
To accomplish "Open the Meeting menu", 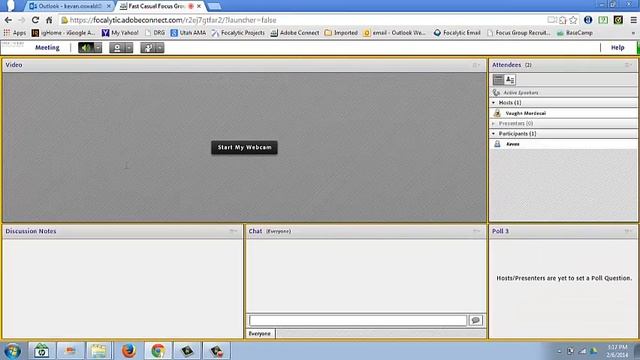I will tap(47, 47).
